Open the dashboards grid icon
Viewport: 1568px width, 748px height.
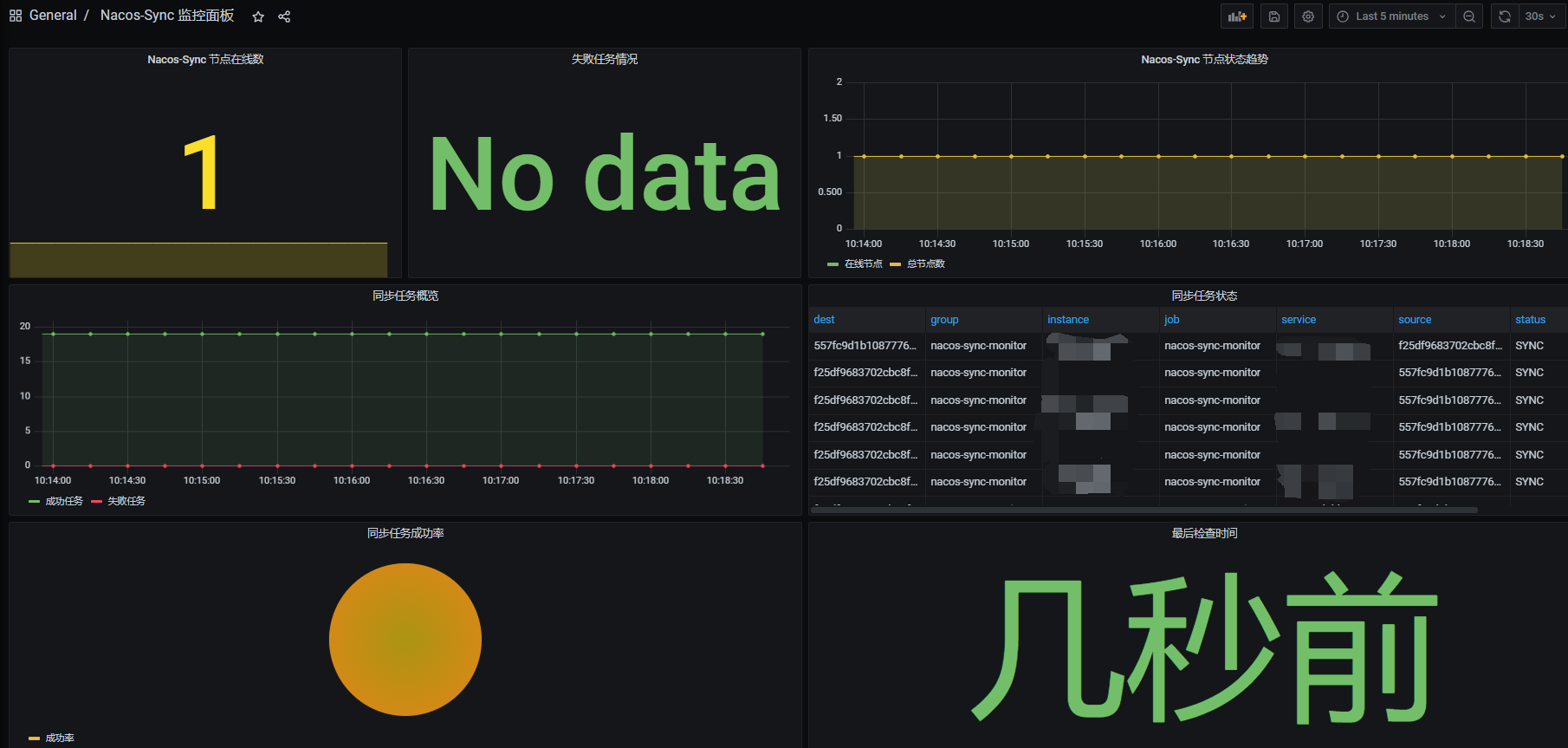coord(16,16)
